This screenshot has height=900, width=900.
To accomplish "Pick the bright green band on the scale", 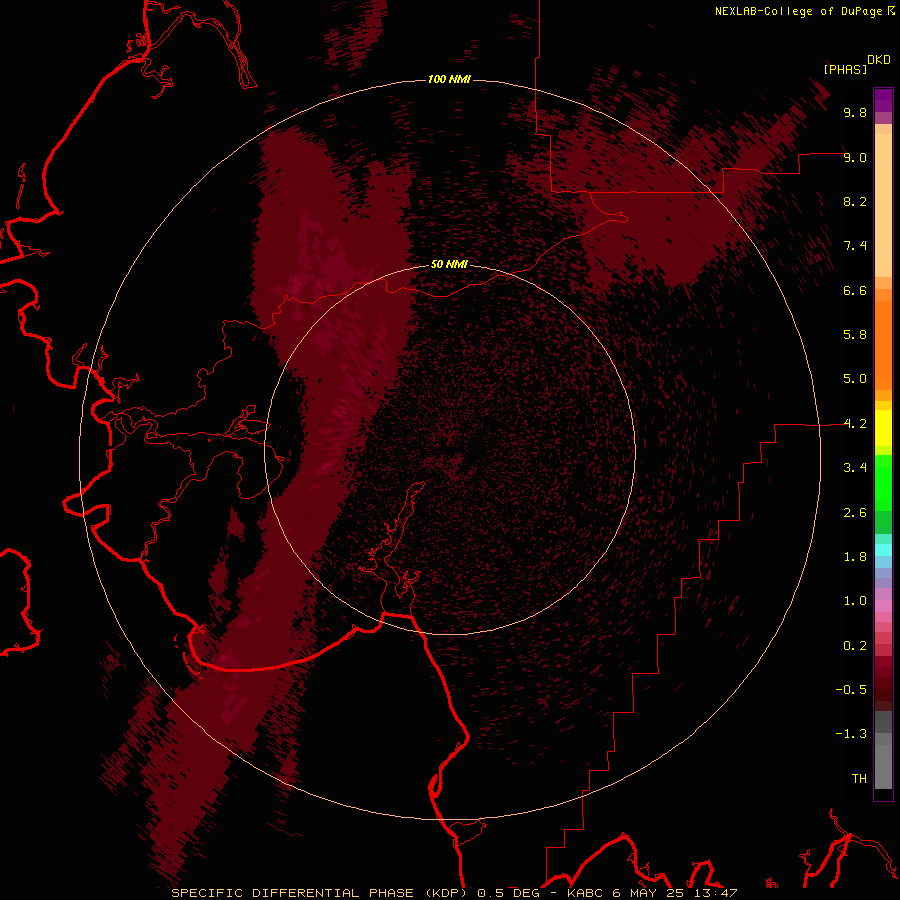I will point(883,483).
